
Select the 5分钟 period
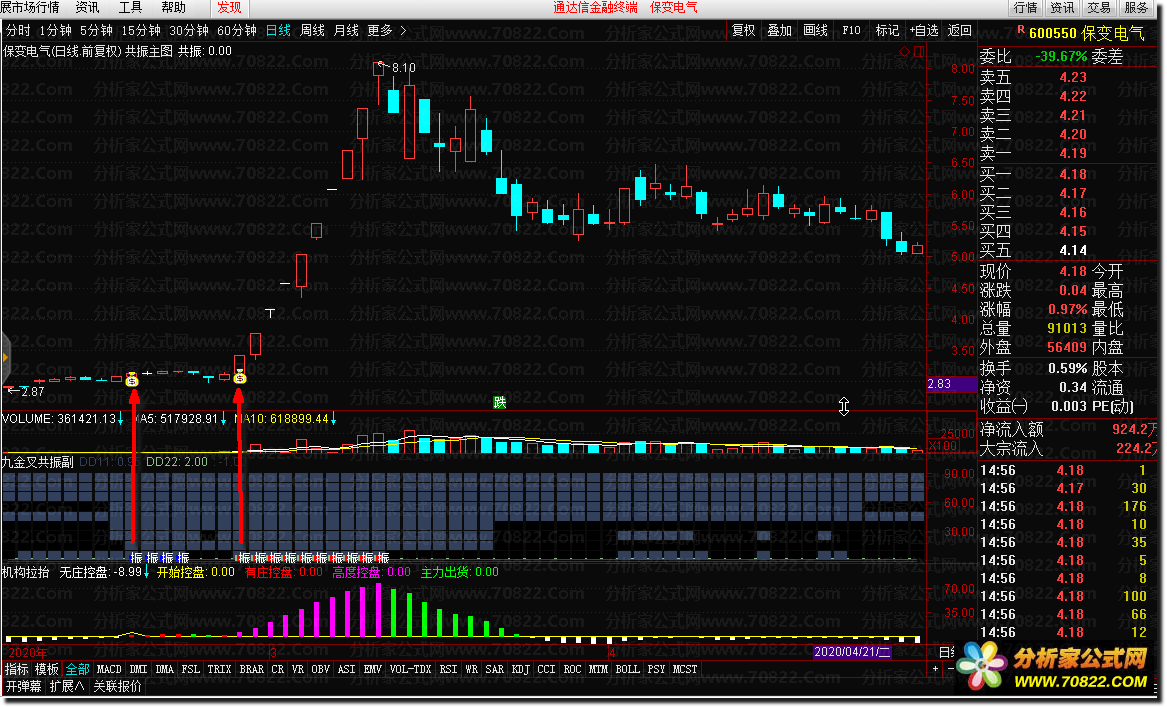pyautogui.click(x=96, y=31)
